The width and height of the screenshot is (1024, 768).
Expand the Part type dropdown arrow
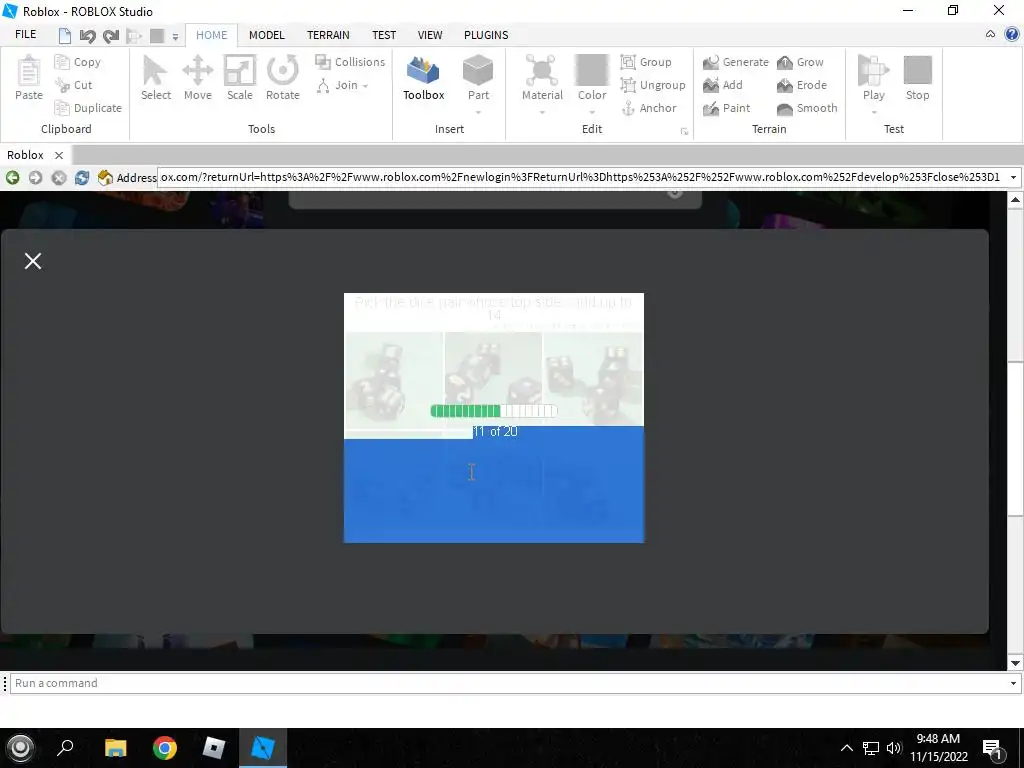click(478, 112)
